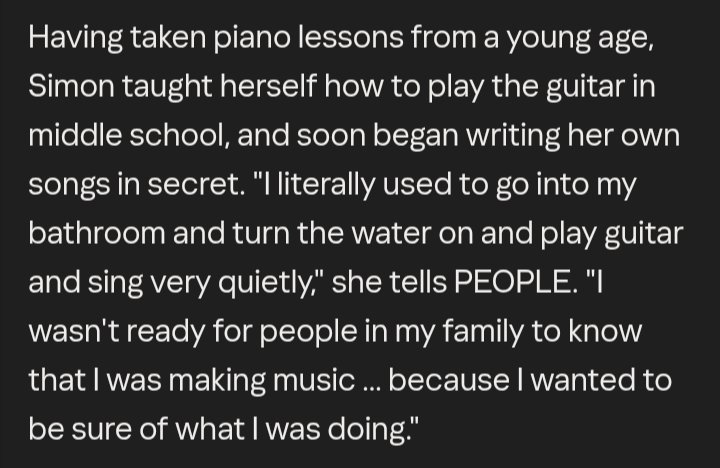Viewport: 720px width, 468px height.
Task: Click the word "PEOPLE" in the paragraph
Action: tap(513, 281)
